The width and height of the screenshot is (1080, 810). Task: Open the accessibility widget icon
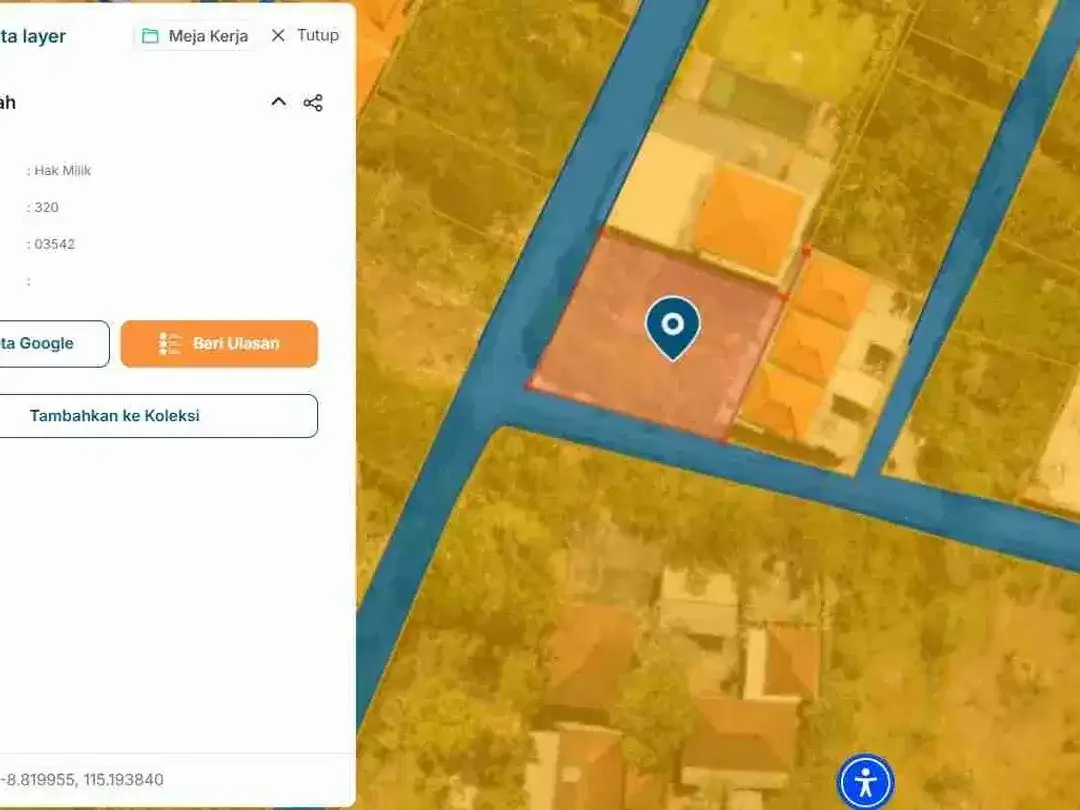coord(866,782)
